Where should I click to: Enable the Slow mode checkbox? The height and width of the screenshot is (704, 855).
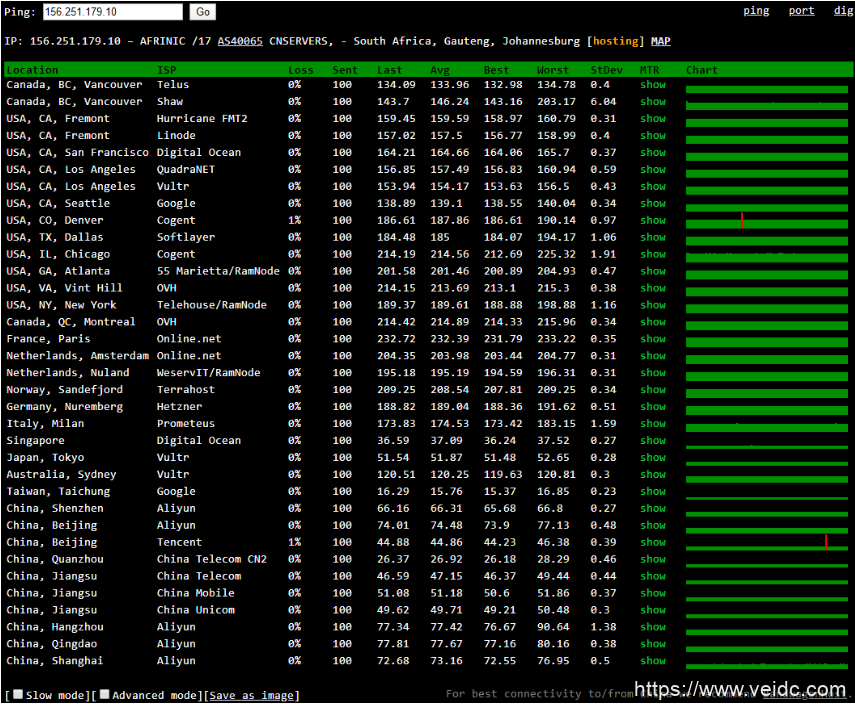click(18, 694)
